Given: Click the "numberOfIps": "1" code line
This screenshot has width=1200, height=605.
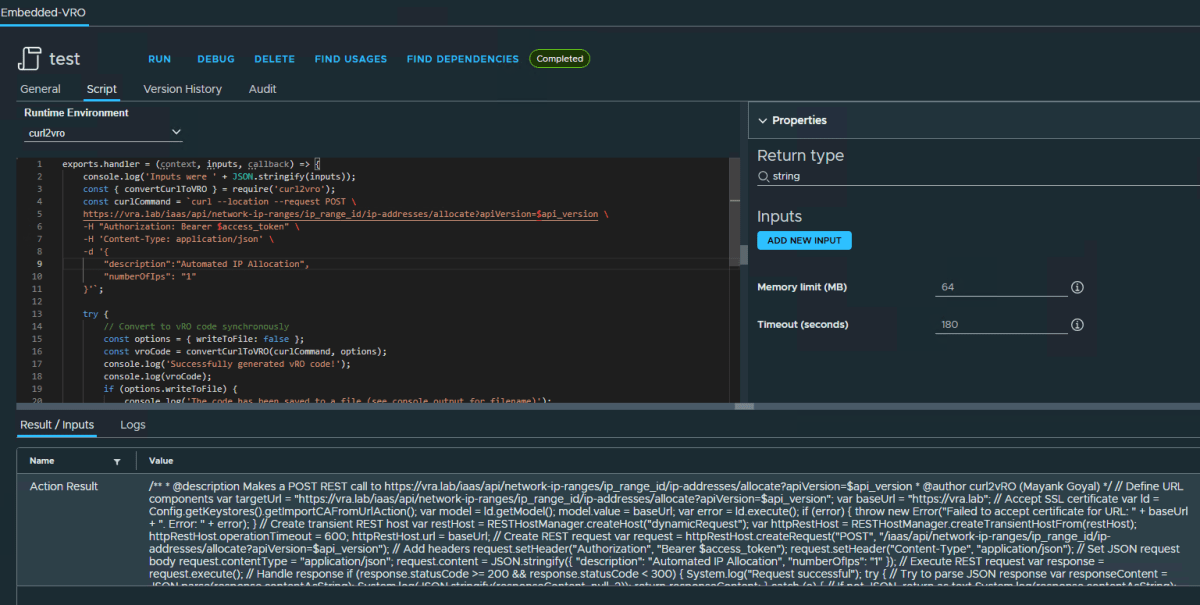Looking at the screenshot, I should [x=149, y=276].
